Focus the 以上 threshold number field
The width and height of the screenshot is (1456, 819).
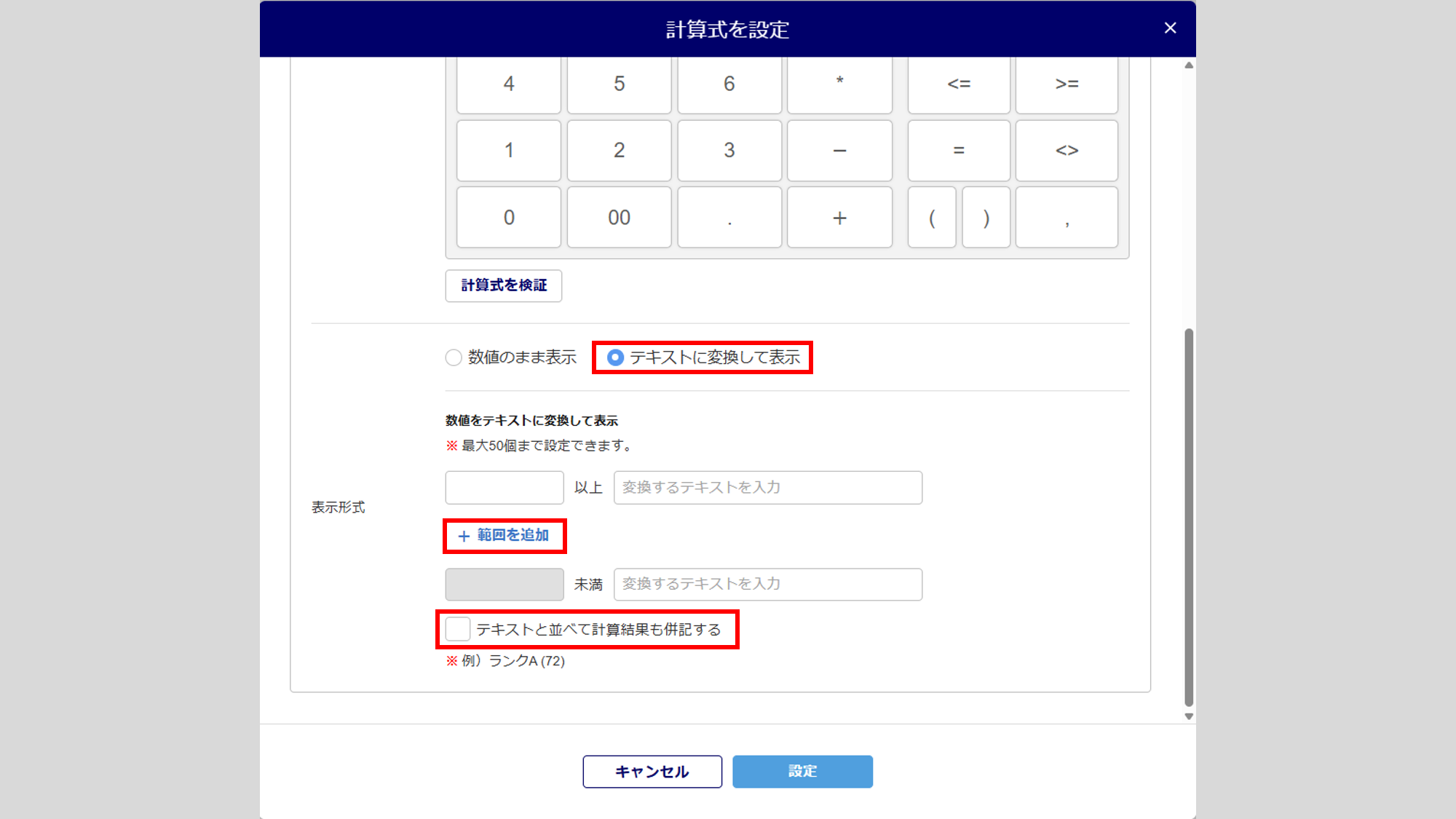coord(505,488)
